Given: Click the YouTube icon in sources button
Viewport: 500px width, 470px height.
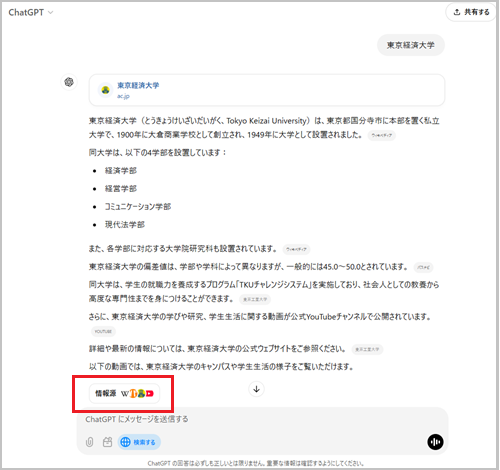Looking at the screenshot, I should click(x=150, y=394).
